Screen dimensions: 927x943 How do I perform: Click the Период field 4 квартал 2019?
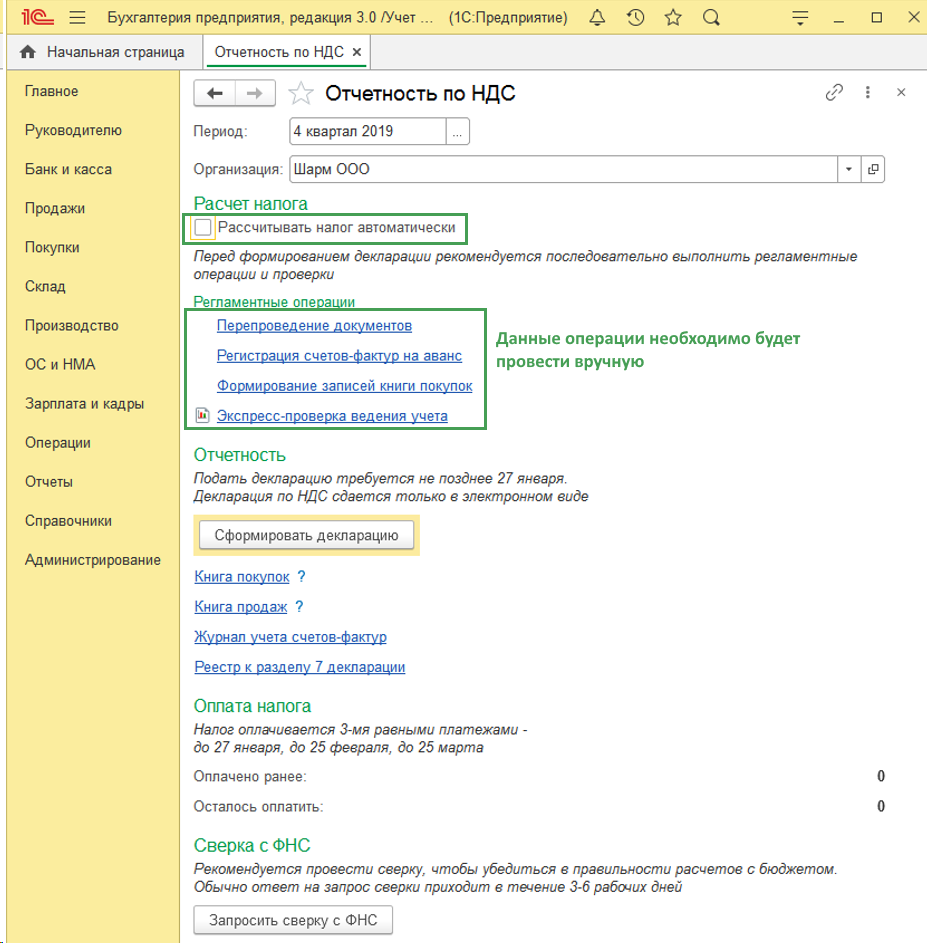[368, 132]
